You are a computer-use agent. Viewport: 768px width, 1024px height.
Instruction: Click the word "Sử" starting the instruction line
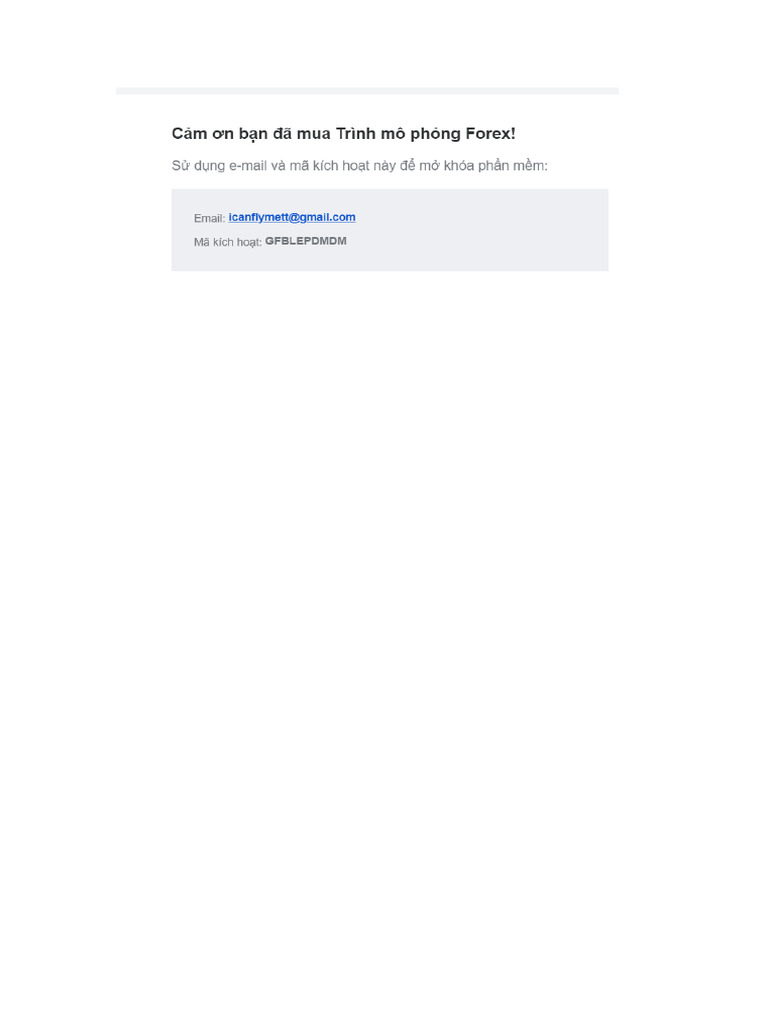pos(181,166)
